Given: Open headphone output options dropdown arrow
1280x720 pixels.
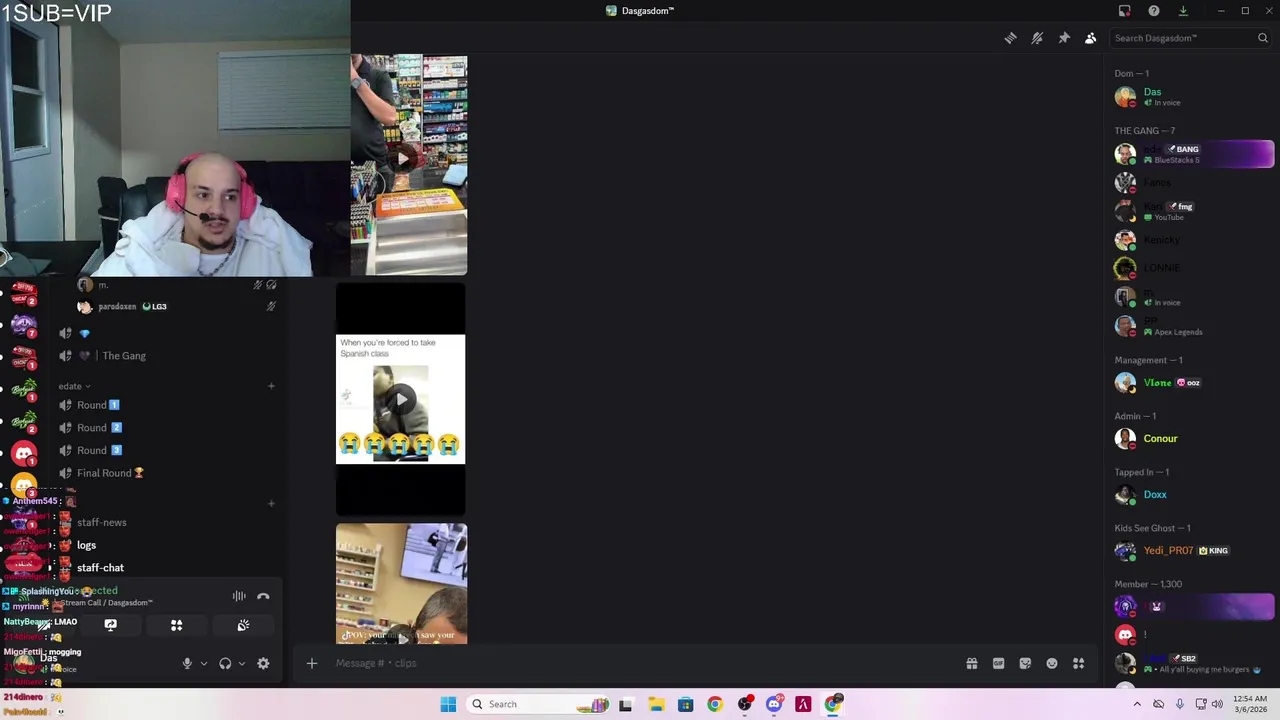Looking at the screenshot, I should [x=242, y=663].
